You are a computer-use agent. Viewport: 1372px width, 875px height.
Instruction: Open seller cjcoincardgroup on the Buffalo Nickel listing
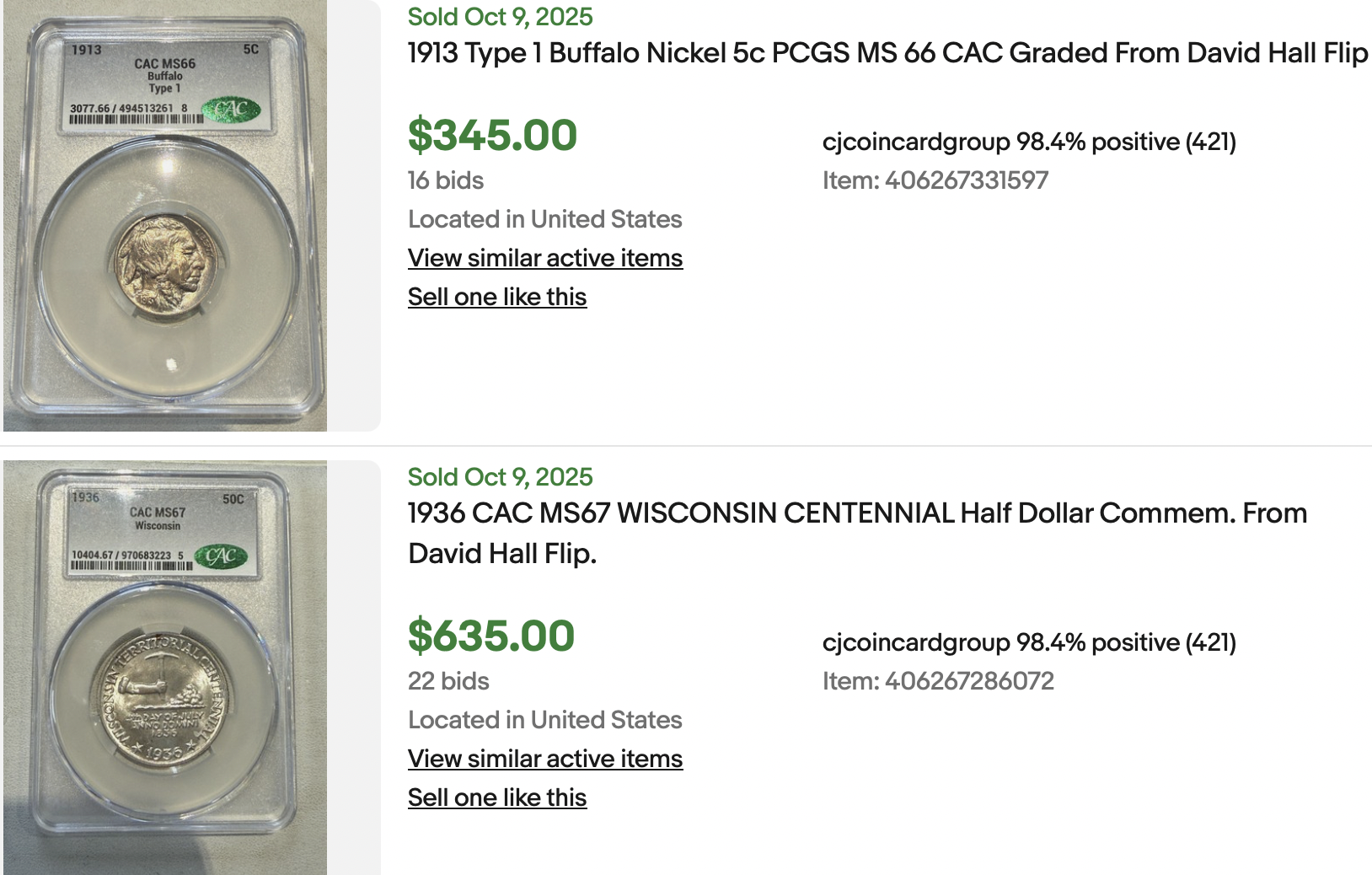(916, 142)
